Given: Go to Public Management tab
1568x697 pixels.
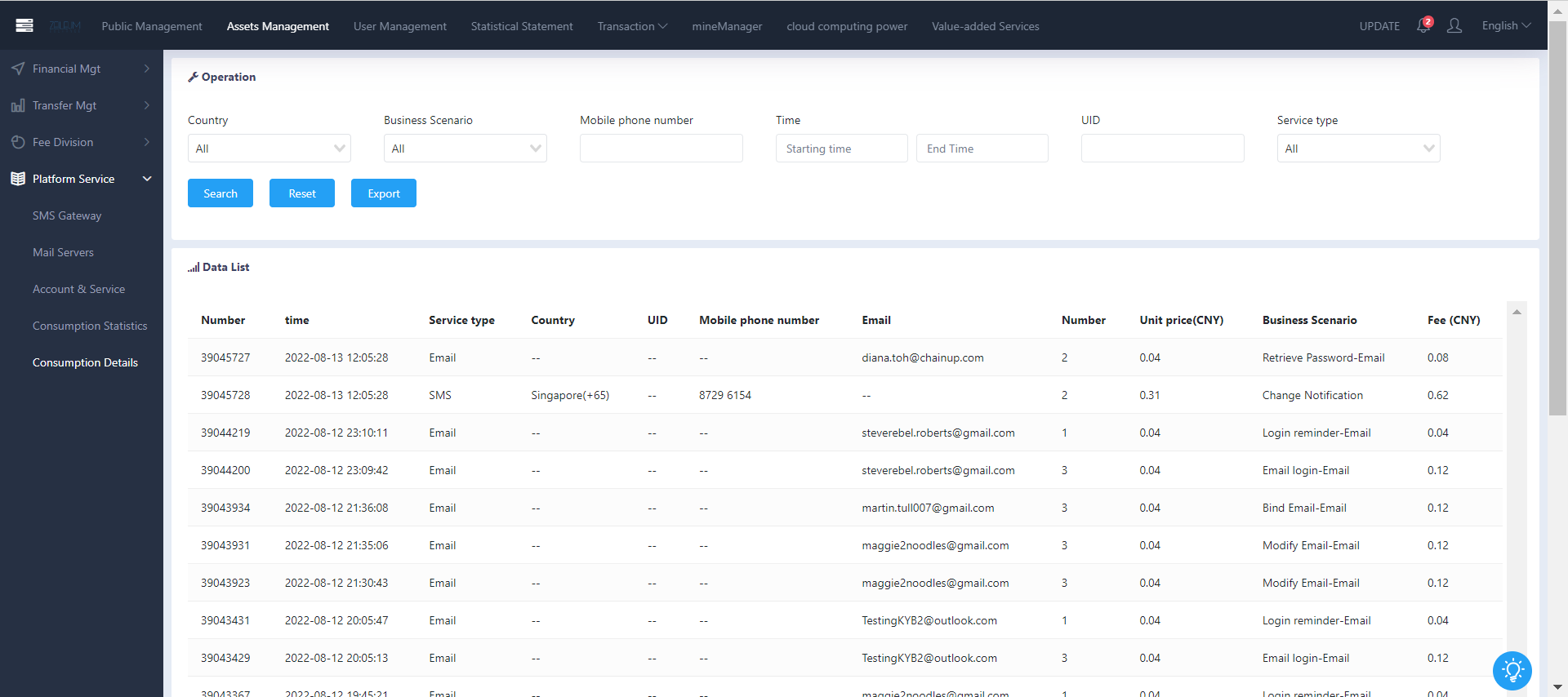Looking at the screenshot, I should click(x=152, y=26).
